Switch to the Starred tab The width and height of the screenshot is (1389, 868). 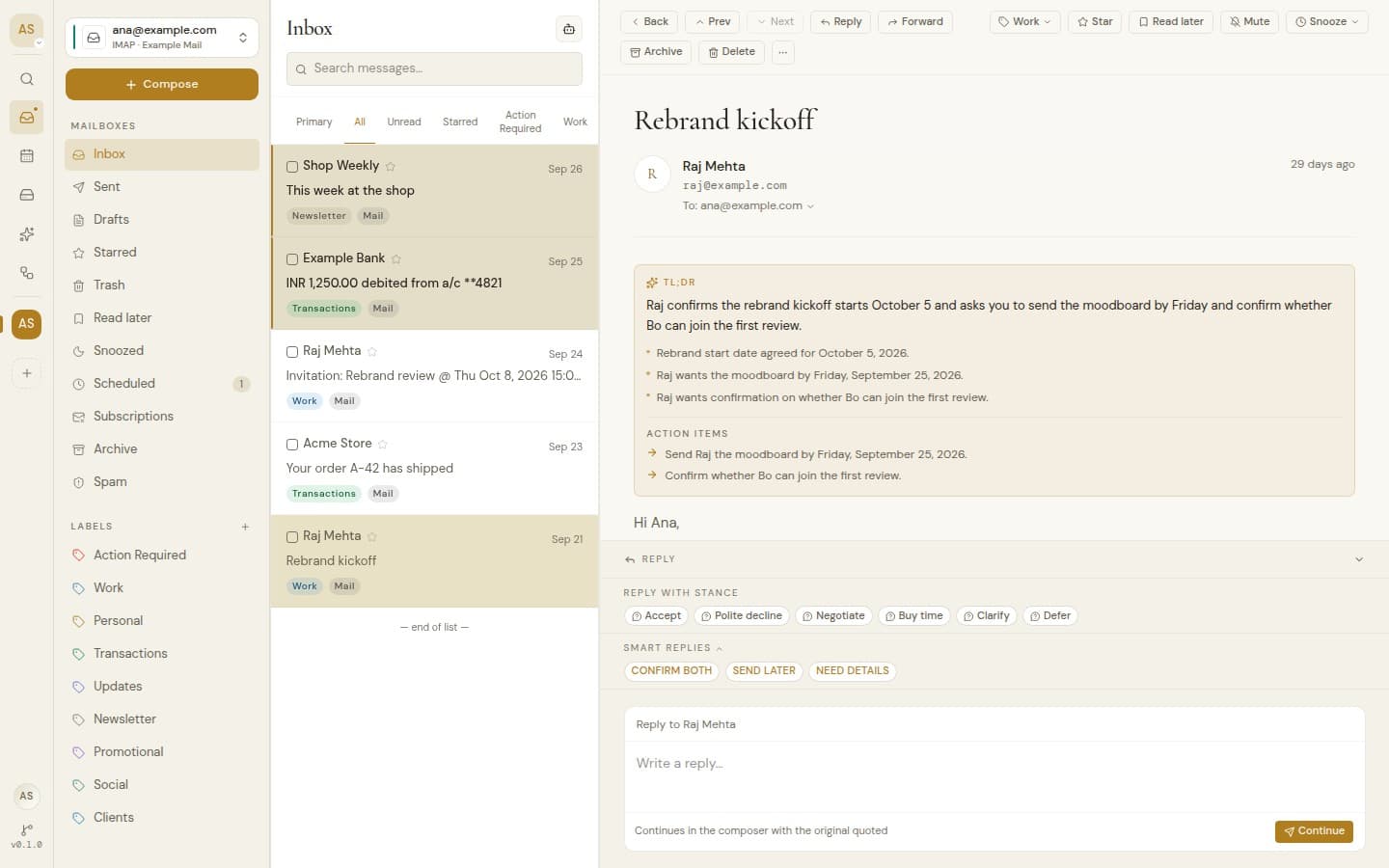[460, 122]
